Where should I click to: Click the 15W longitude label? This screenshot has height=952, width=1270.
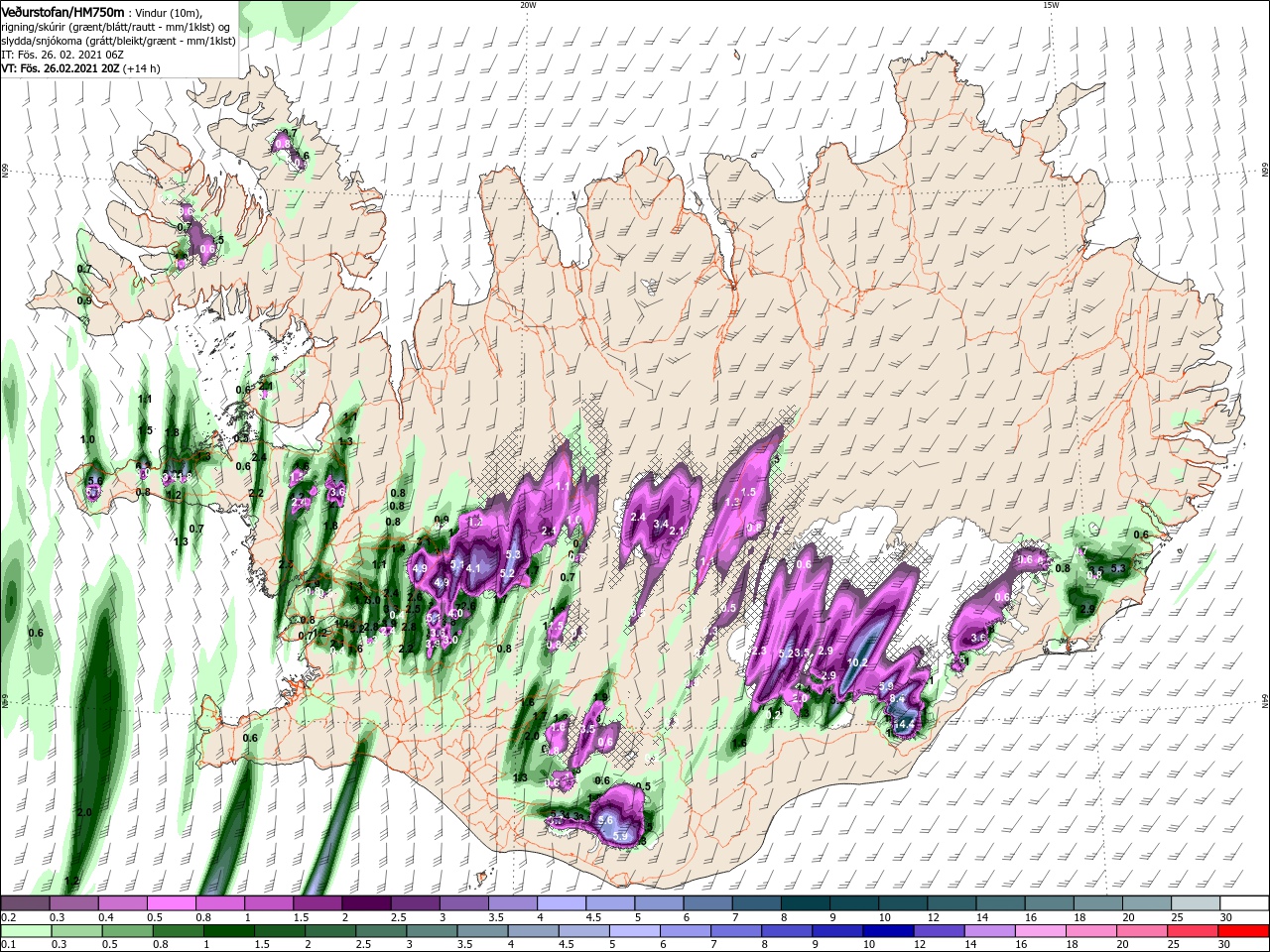(x=1051, y=5)
